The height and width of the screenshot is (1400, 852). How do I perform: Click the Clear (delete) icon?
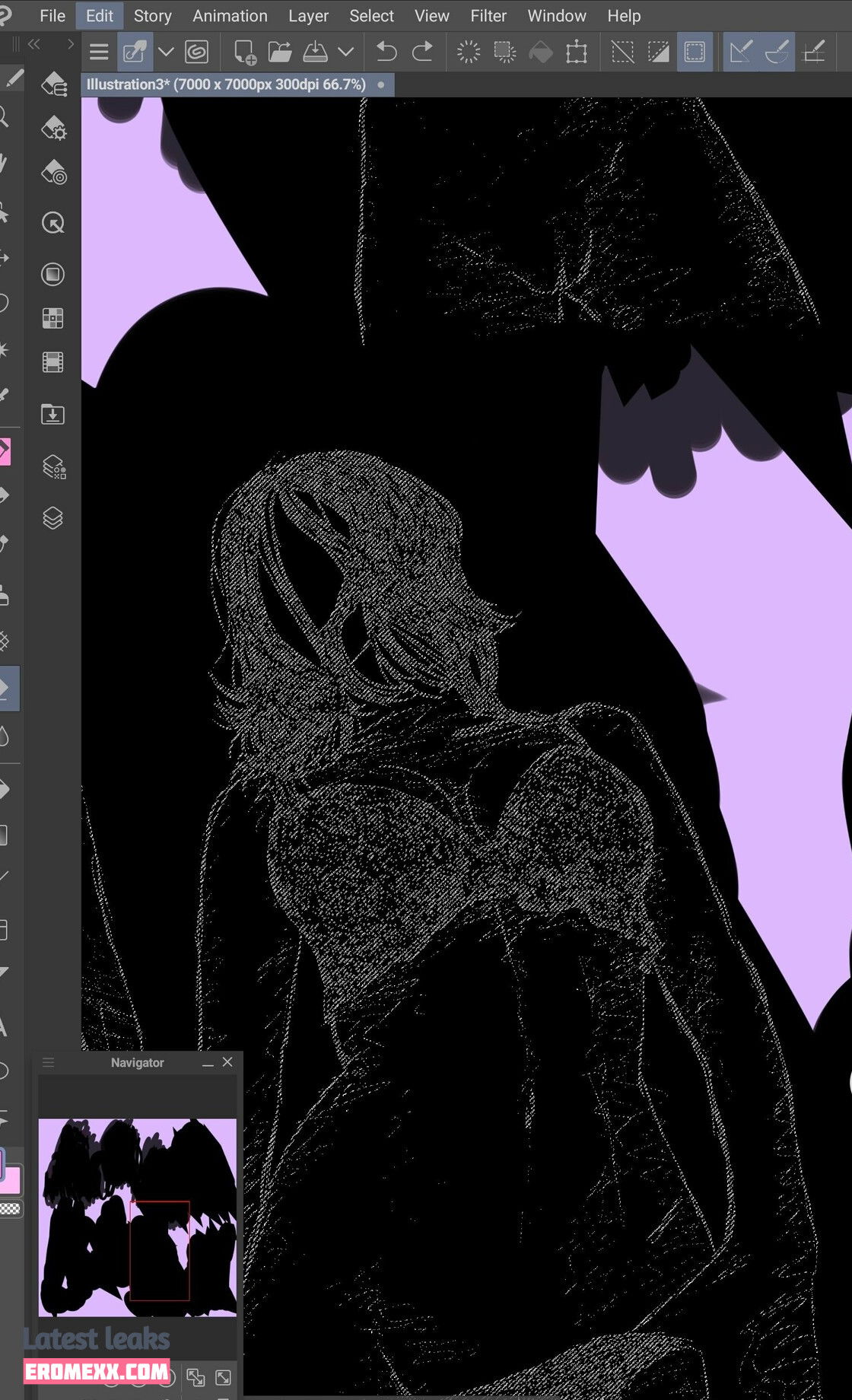(469, 52)
